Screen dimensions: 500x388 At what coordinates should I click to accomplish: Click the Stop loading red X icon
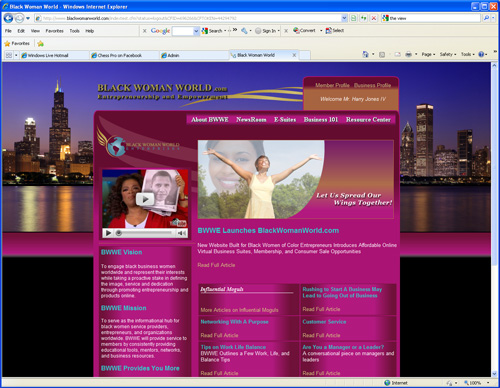click(374, 18)
